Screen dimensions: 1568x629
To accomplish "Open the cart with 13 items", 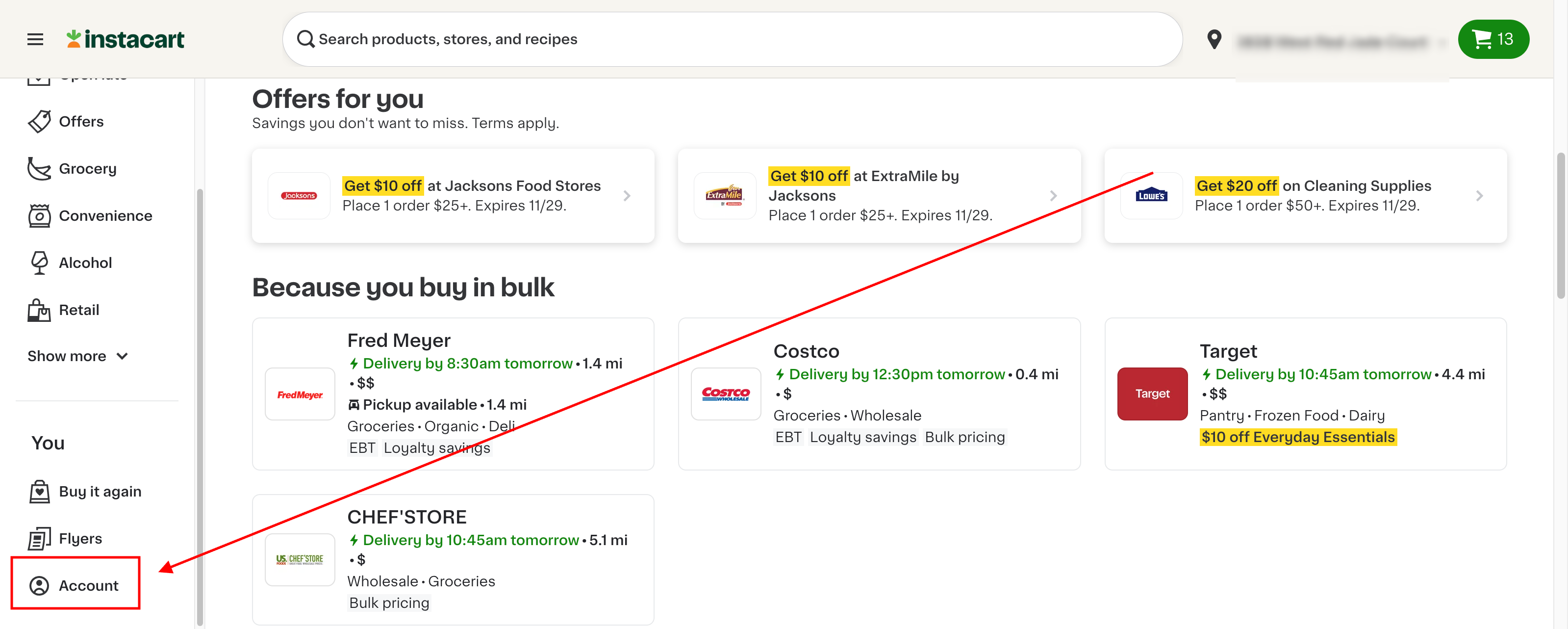I will [x=1493, y=40].
